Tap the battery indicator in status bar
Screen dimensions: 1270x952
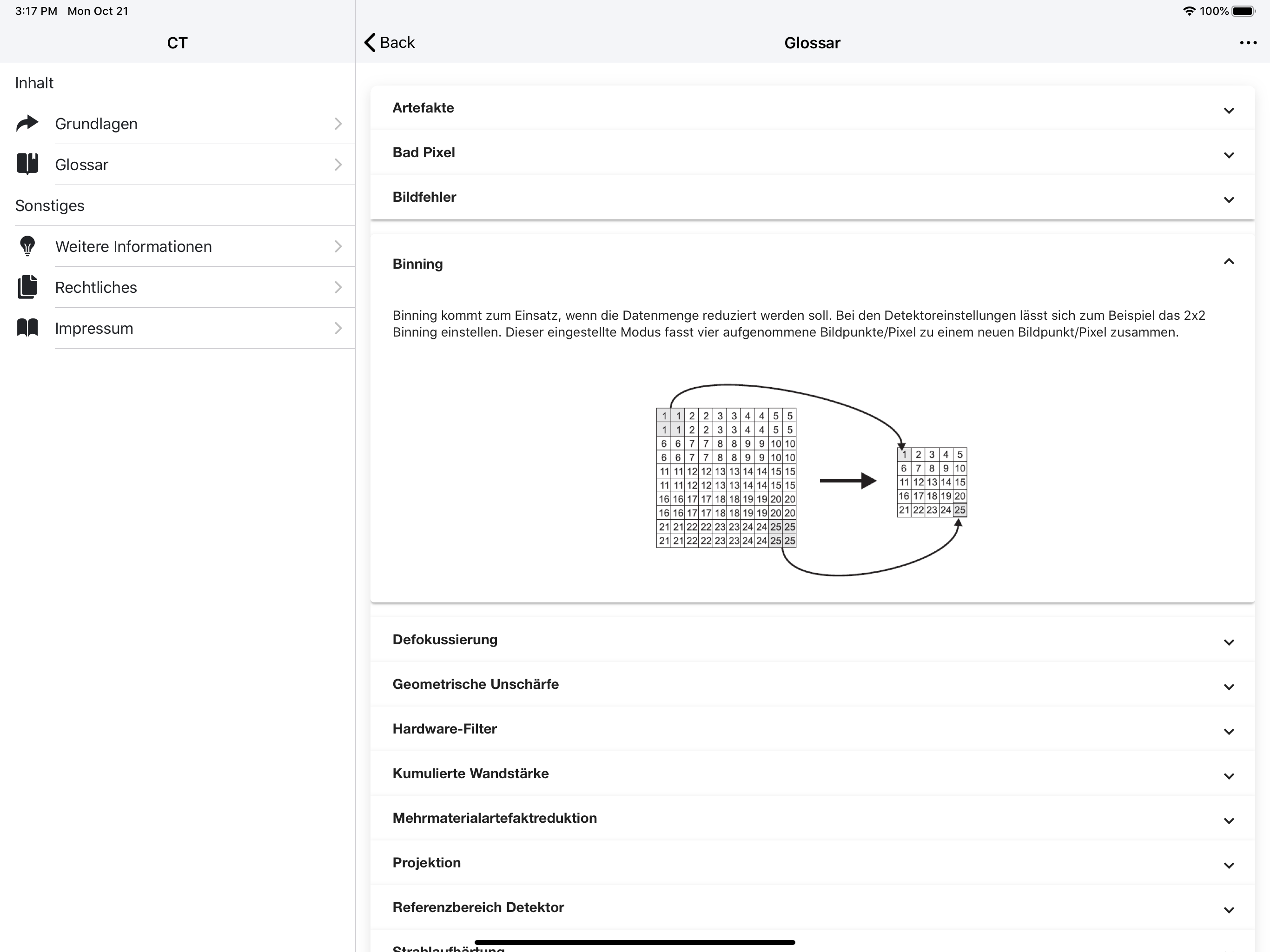[1244, 11]
